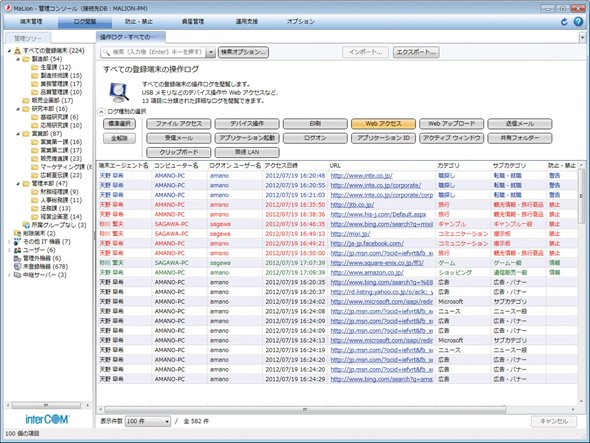Open the http://www.amazon.co.jp/ URL link
The height and width of the screenshot is (443, 590).
click(x=367, y=272)
